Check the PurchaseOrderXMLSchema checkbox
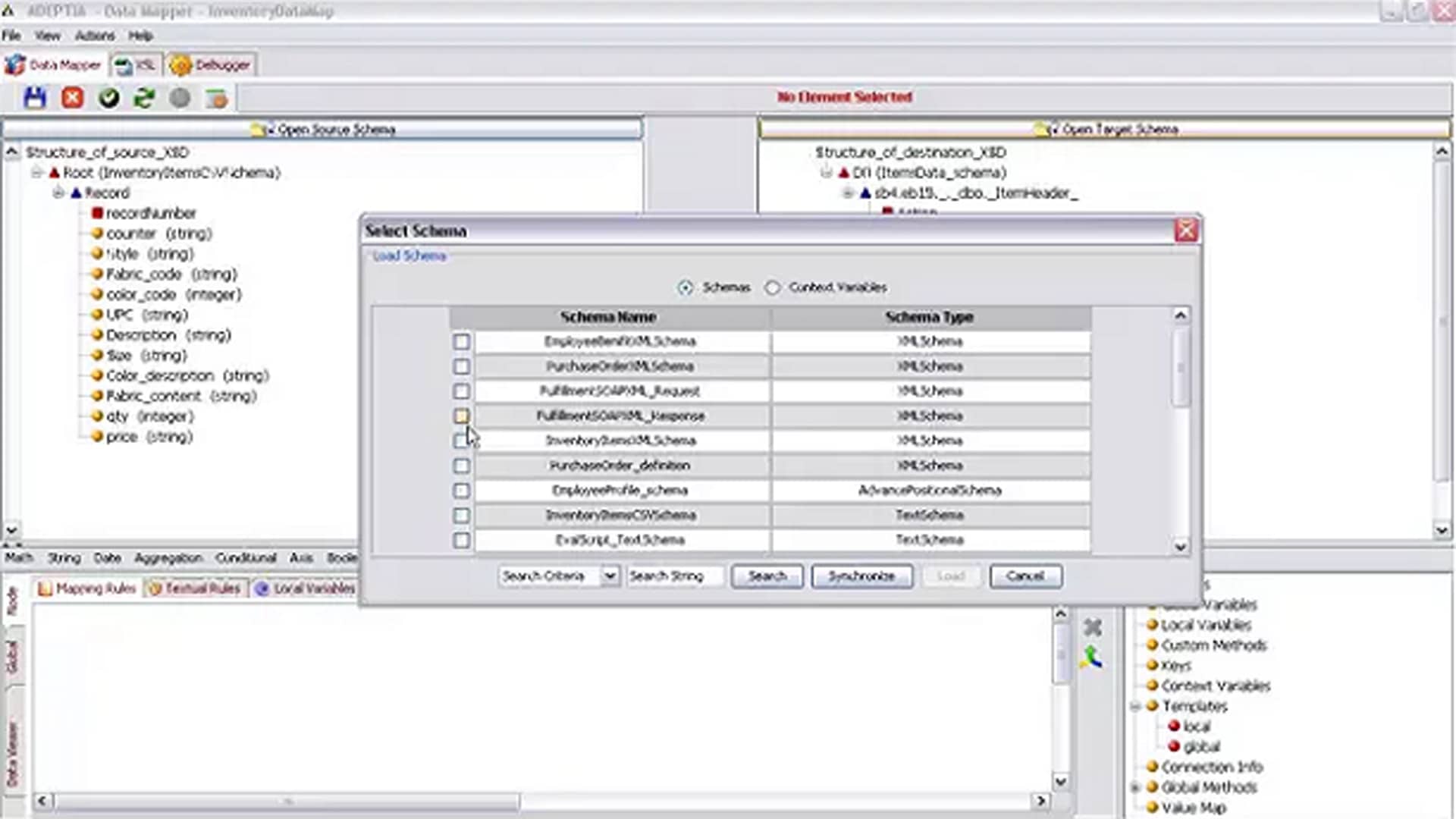The image size is (1456, 819). [461, 367]
